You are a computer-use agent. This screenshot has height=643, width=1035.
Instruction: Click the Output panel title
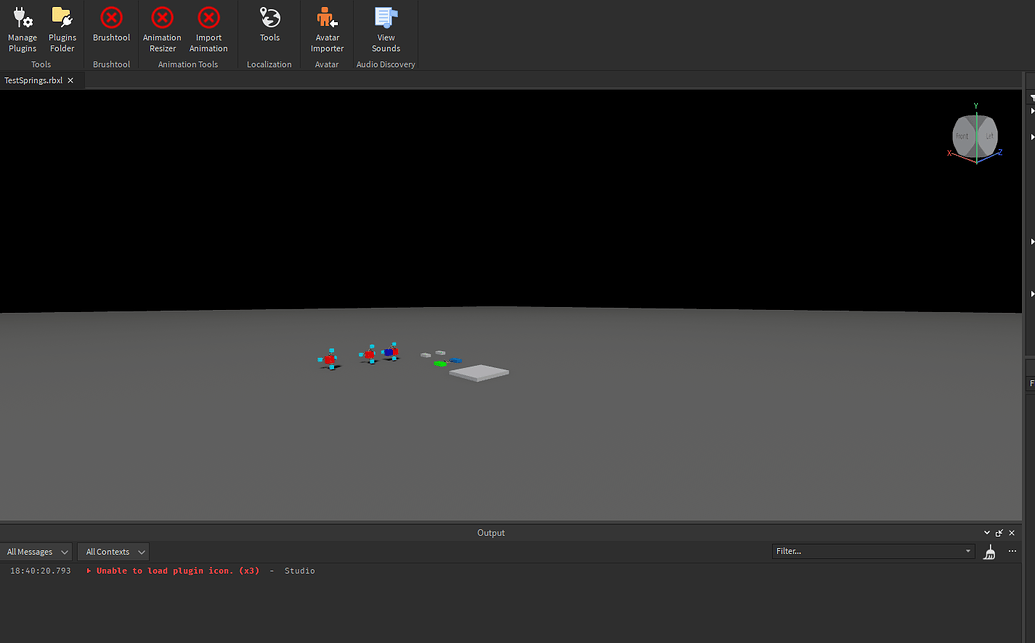490,533
